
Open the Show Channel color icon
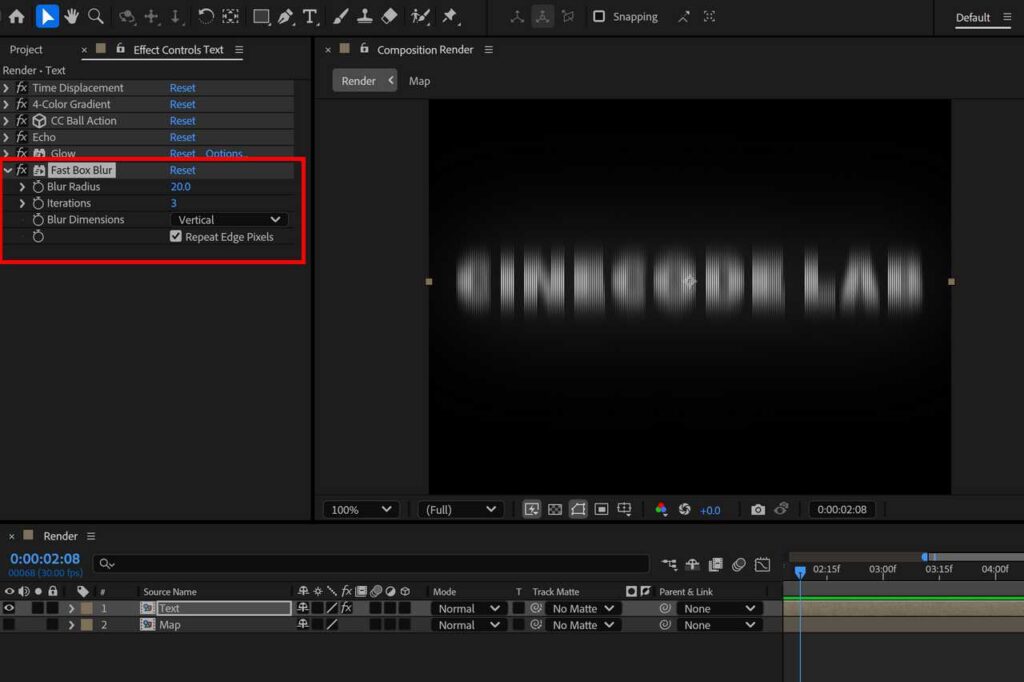[x=661, y=510]
